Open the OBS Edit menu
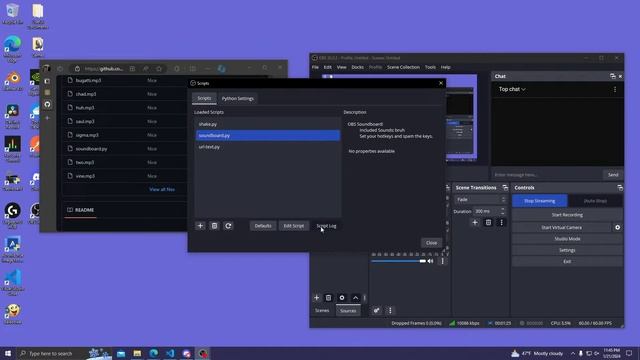Screen dimensions: 640x360 point(328,67)
